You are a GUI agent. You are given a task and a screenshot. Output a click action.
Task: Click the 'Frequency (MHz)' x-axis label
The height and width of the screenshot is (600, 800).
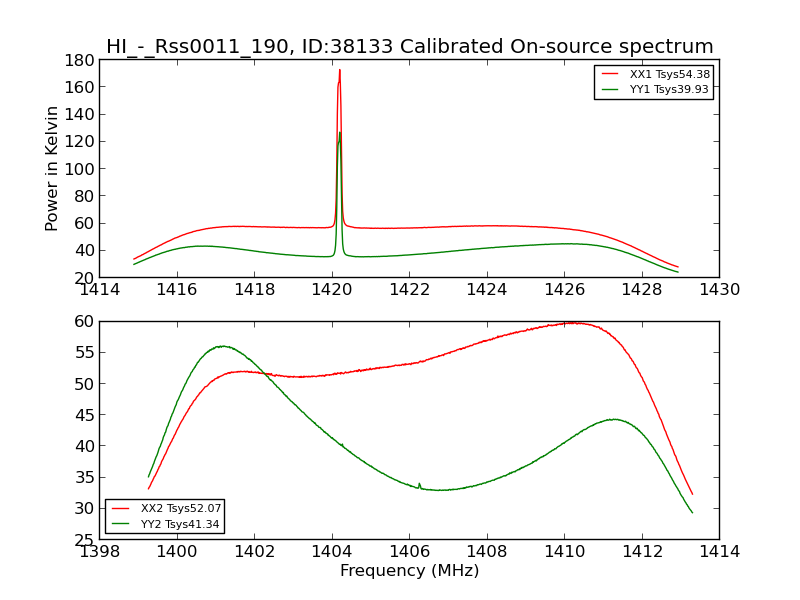click(410, 570)
